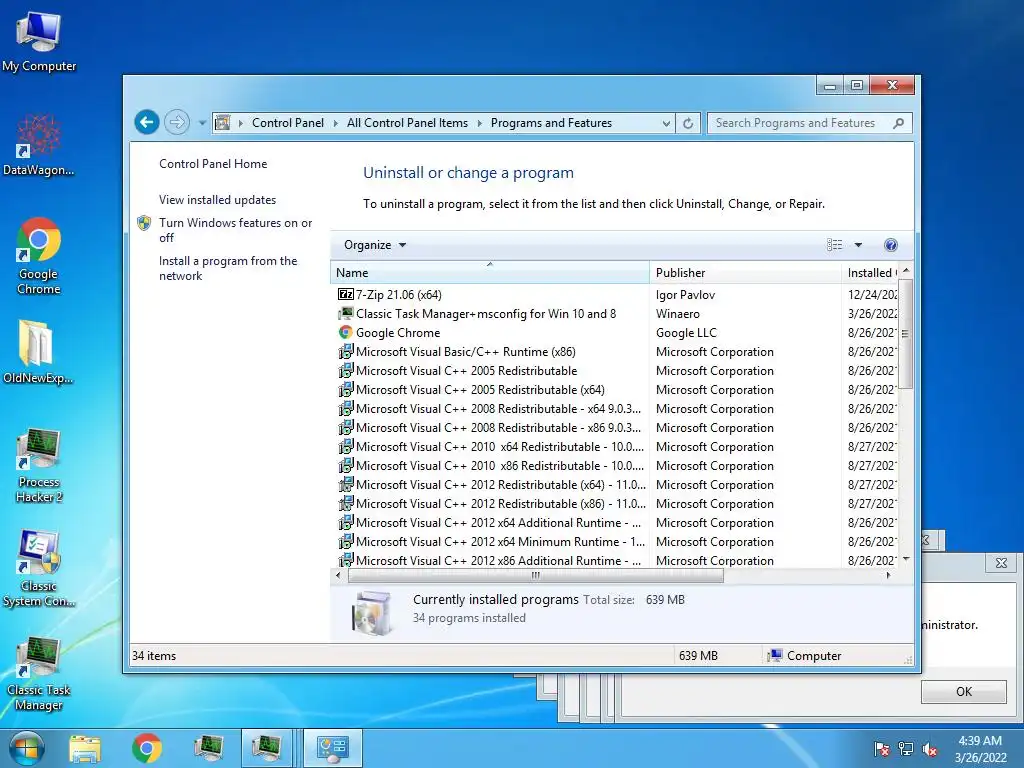Click the horizontal scrollbar thumb

click(536, 575)
